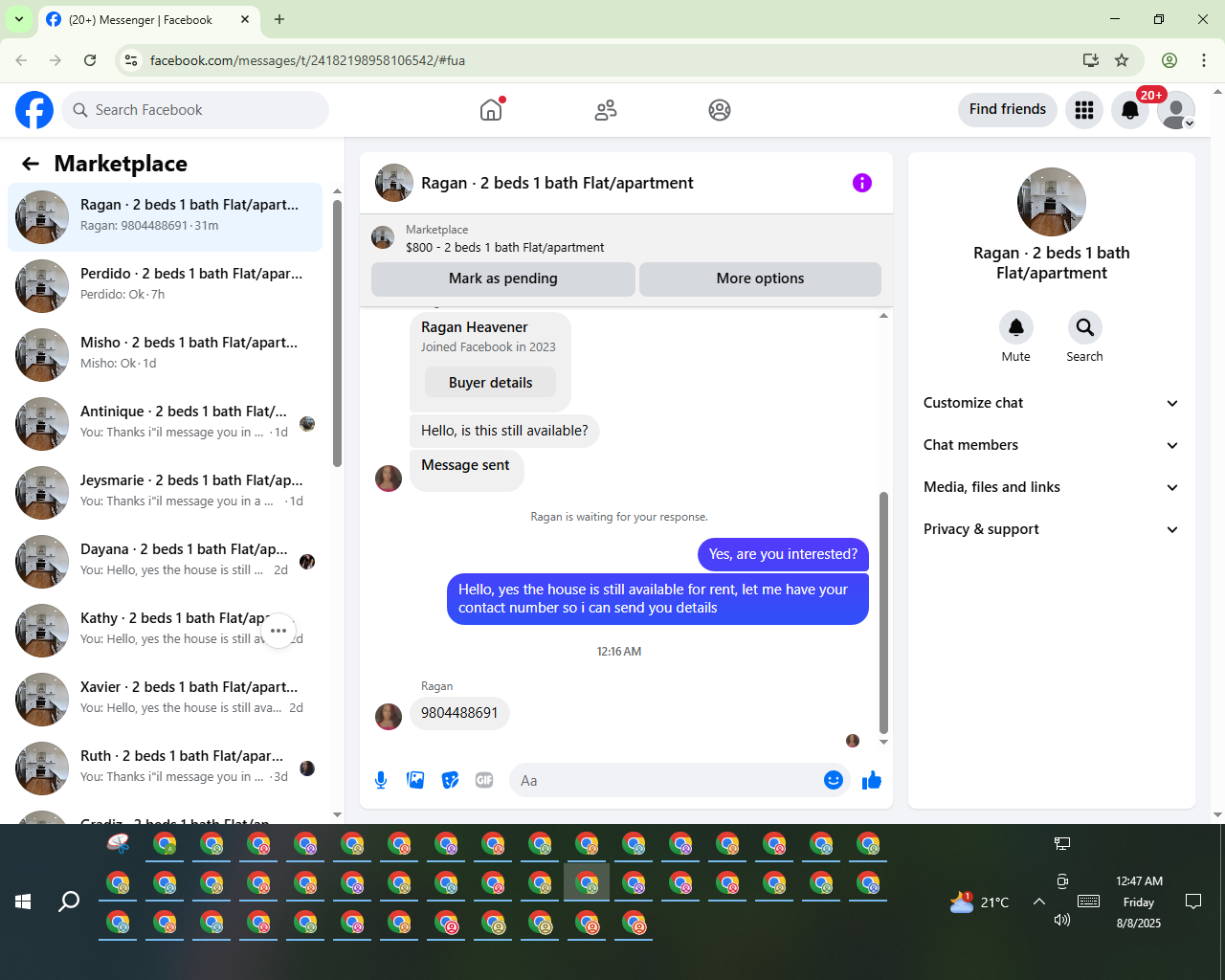Open the taskbar clock showing 12:47 AM
Screen dimensions: 1225x980
click(1139, 902)
